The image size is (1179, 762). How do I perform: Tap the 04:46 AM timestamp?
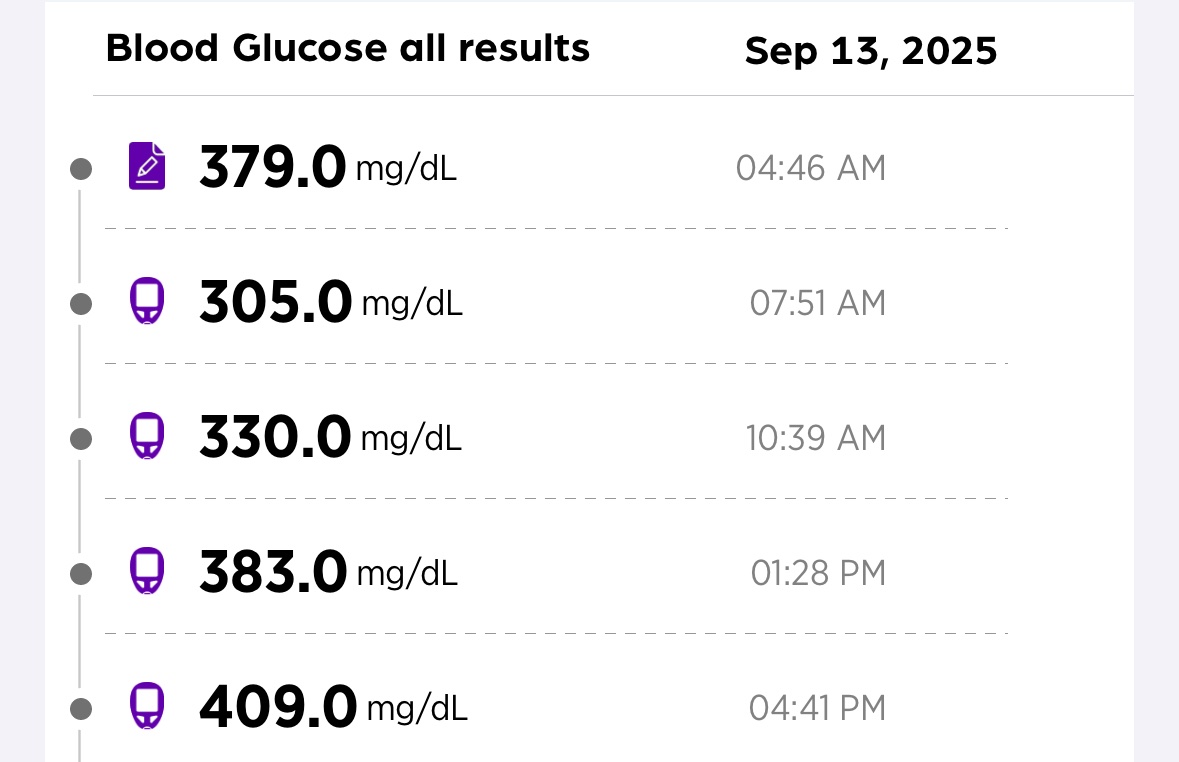coord(811,168)
